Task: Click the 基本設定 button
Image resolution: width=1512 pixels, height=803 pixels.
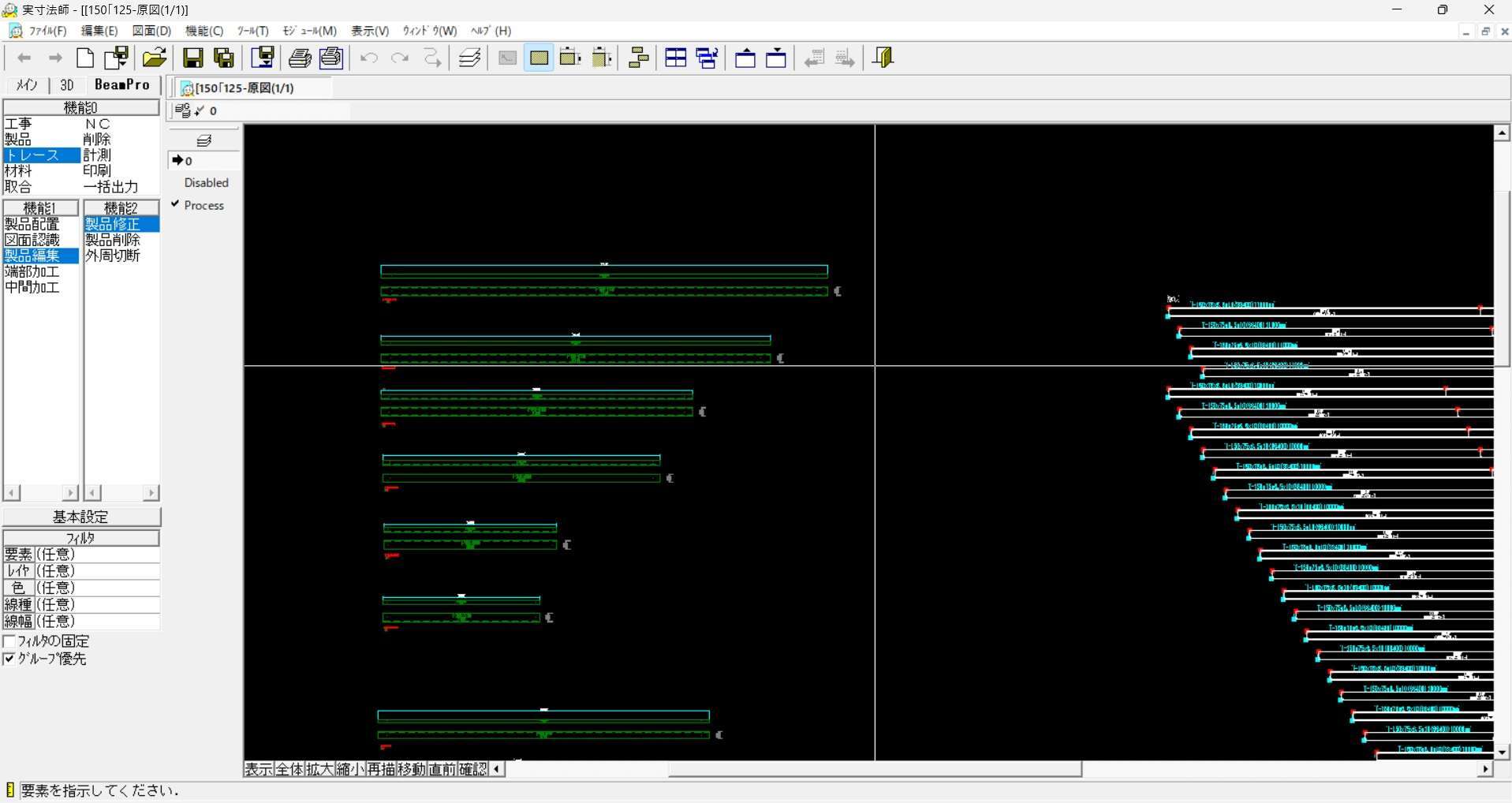Action: point(81,517)
